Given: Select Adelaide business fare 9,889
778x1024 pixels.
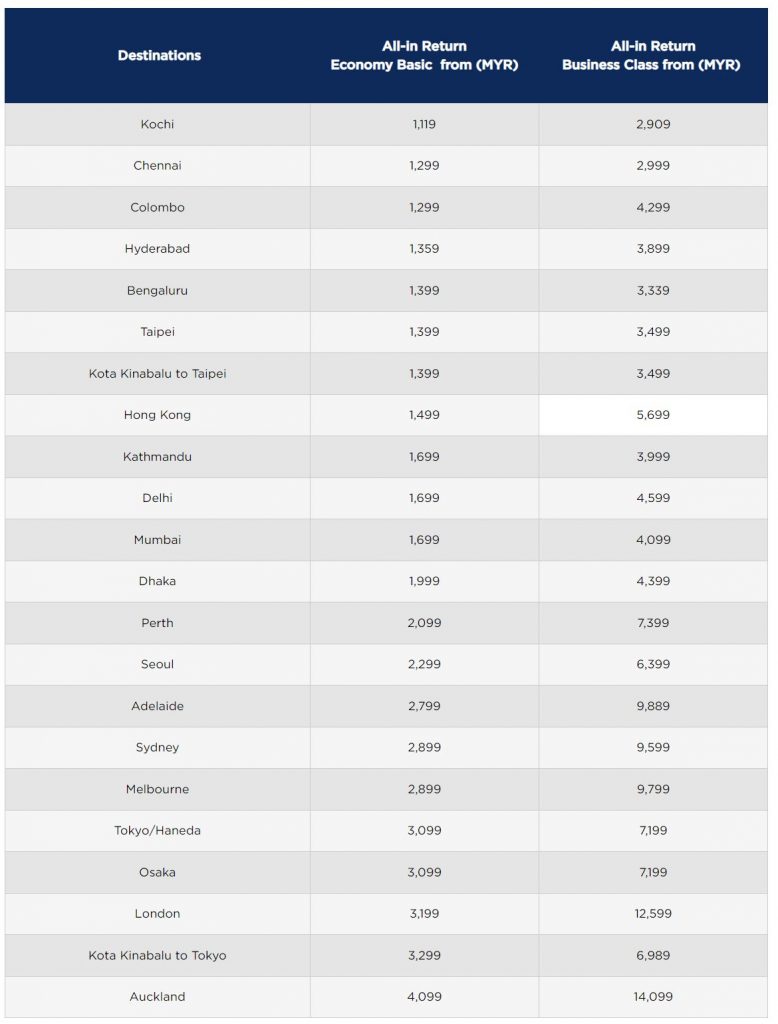Looking at the screenshot, I should [x=653, y=706].
